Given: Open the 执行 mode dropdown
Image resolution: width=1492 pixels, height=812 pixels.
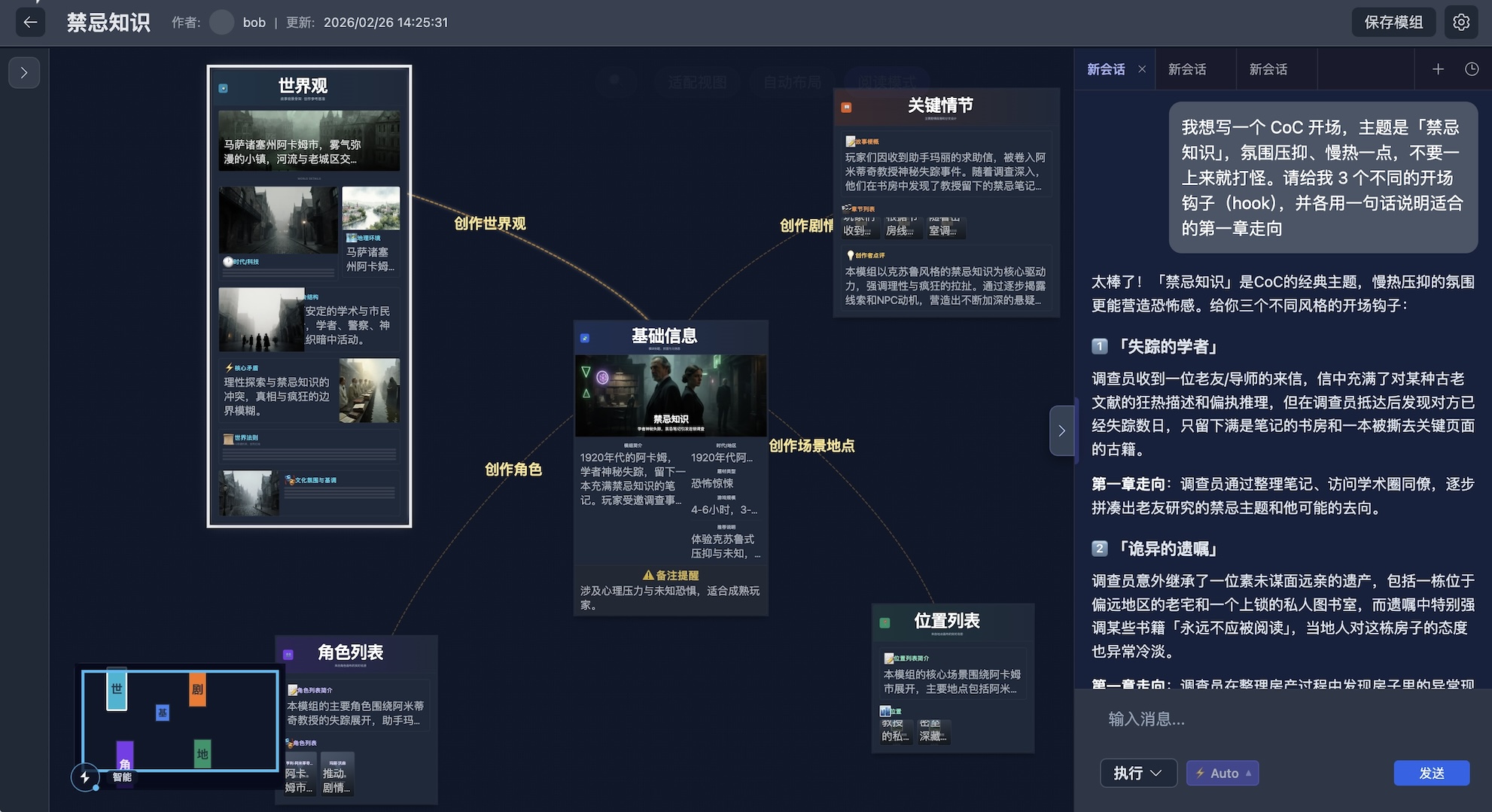Looking at the screenshot, I should [1137, 773].
